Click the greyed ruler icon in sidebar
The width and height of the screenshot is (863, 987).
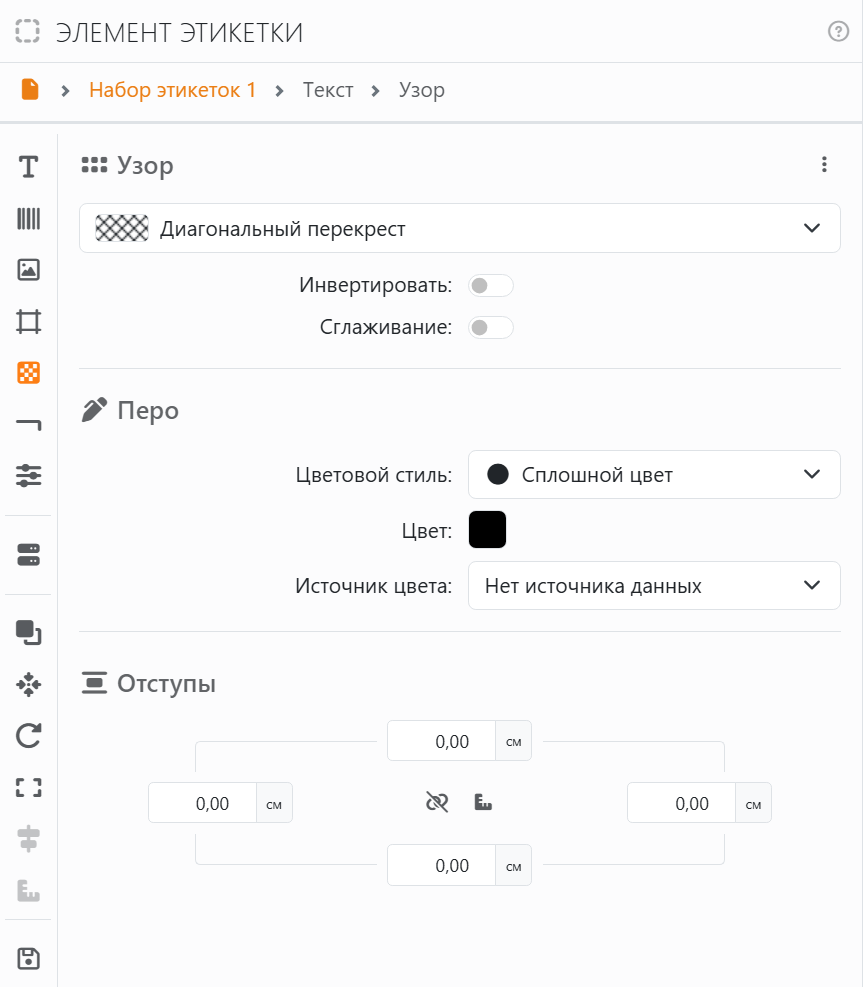click(x=28, y=890)
